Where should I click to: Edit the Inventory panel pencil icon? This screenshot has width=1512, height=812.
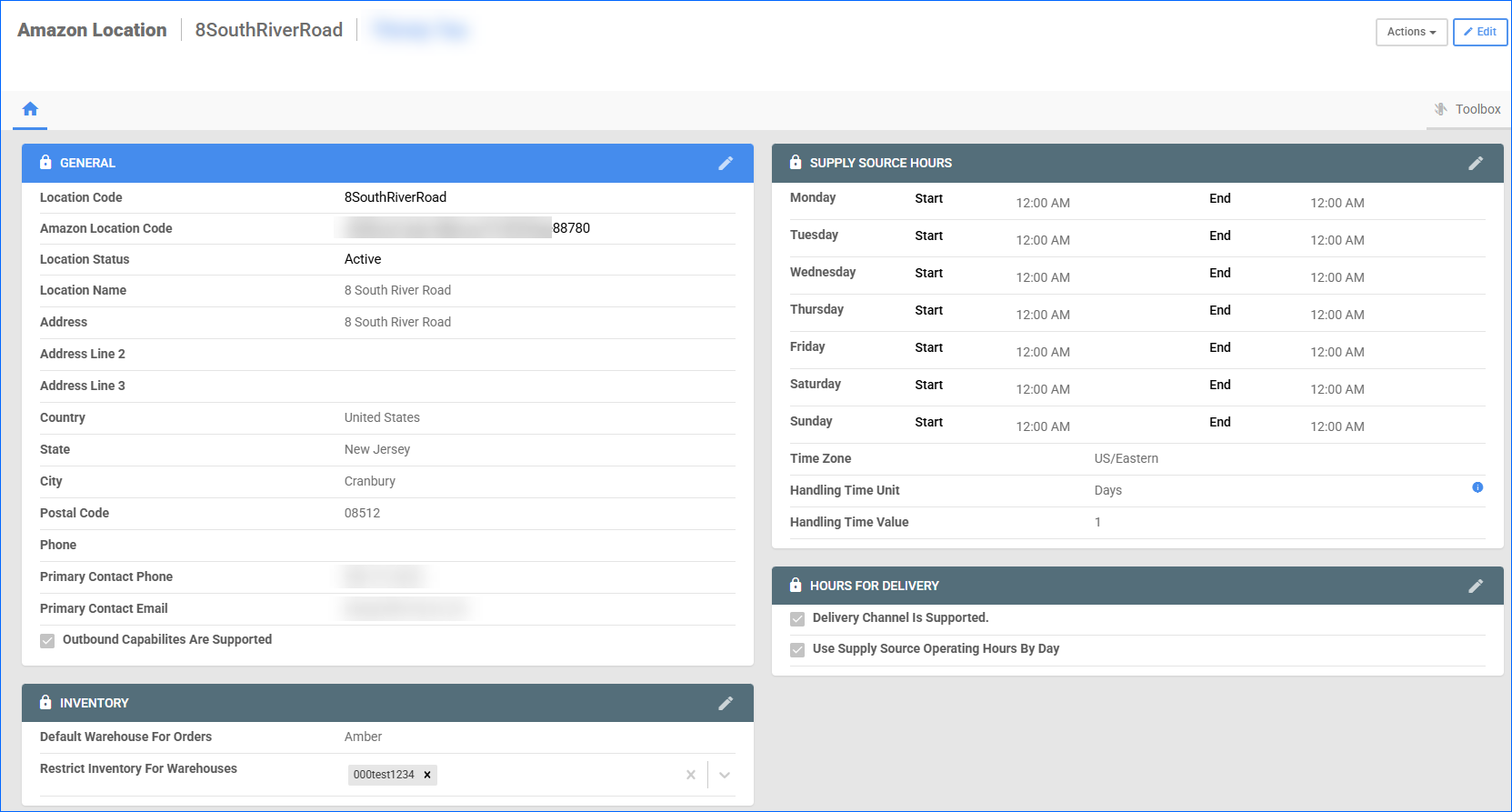click(726, 703)
